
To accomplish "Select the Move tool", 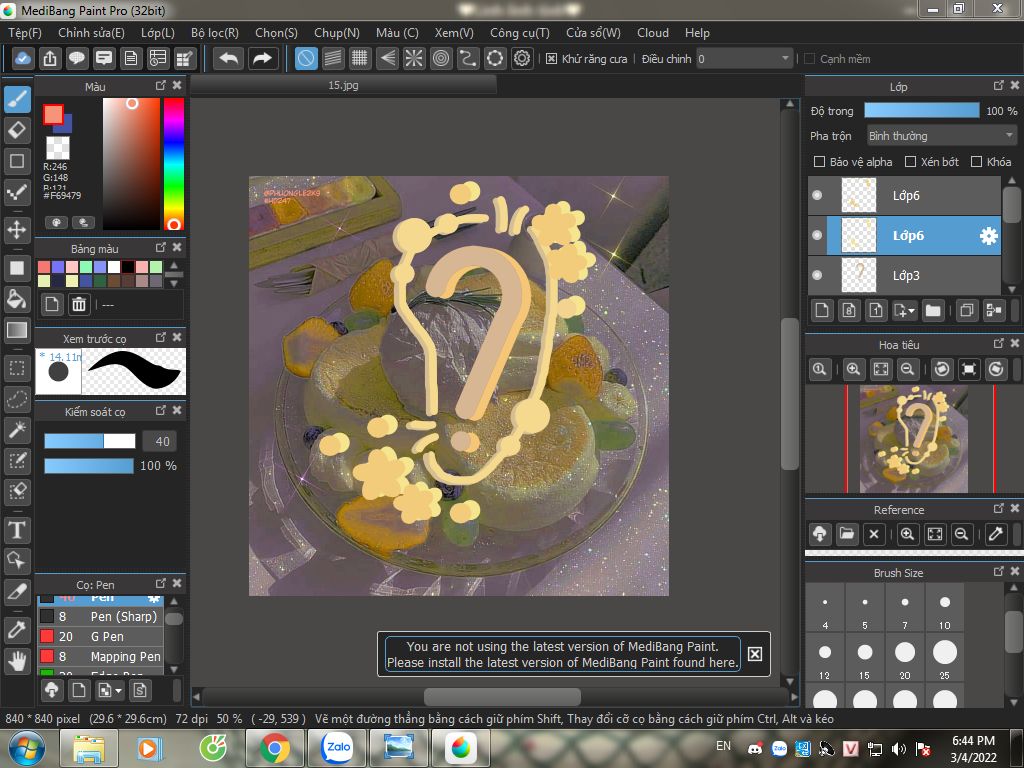I will (x=18, y=229).
